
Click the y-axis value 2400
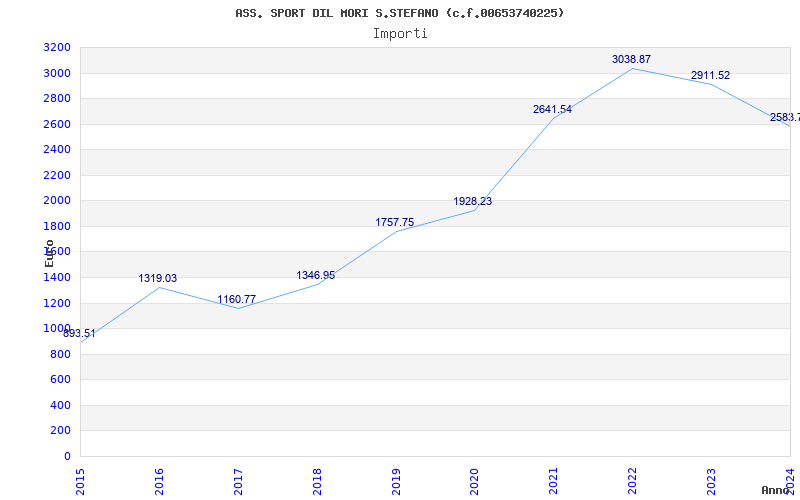pos(57,149)
